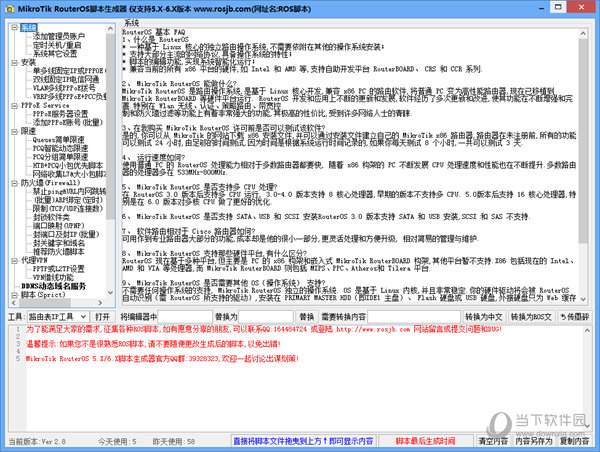Click the 打开 button beside tool dropdown
The image size is (600, 452).
[x=102, y=317]
